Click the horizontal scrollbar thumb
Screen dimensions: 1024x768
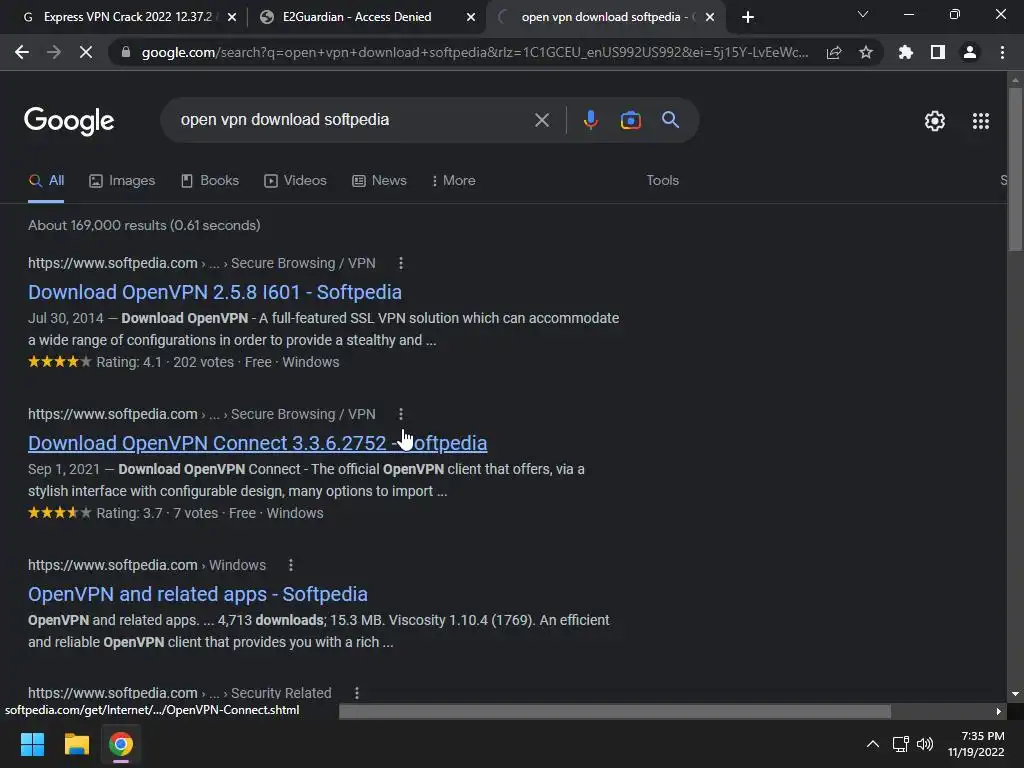(615, 711)
